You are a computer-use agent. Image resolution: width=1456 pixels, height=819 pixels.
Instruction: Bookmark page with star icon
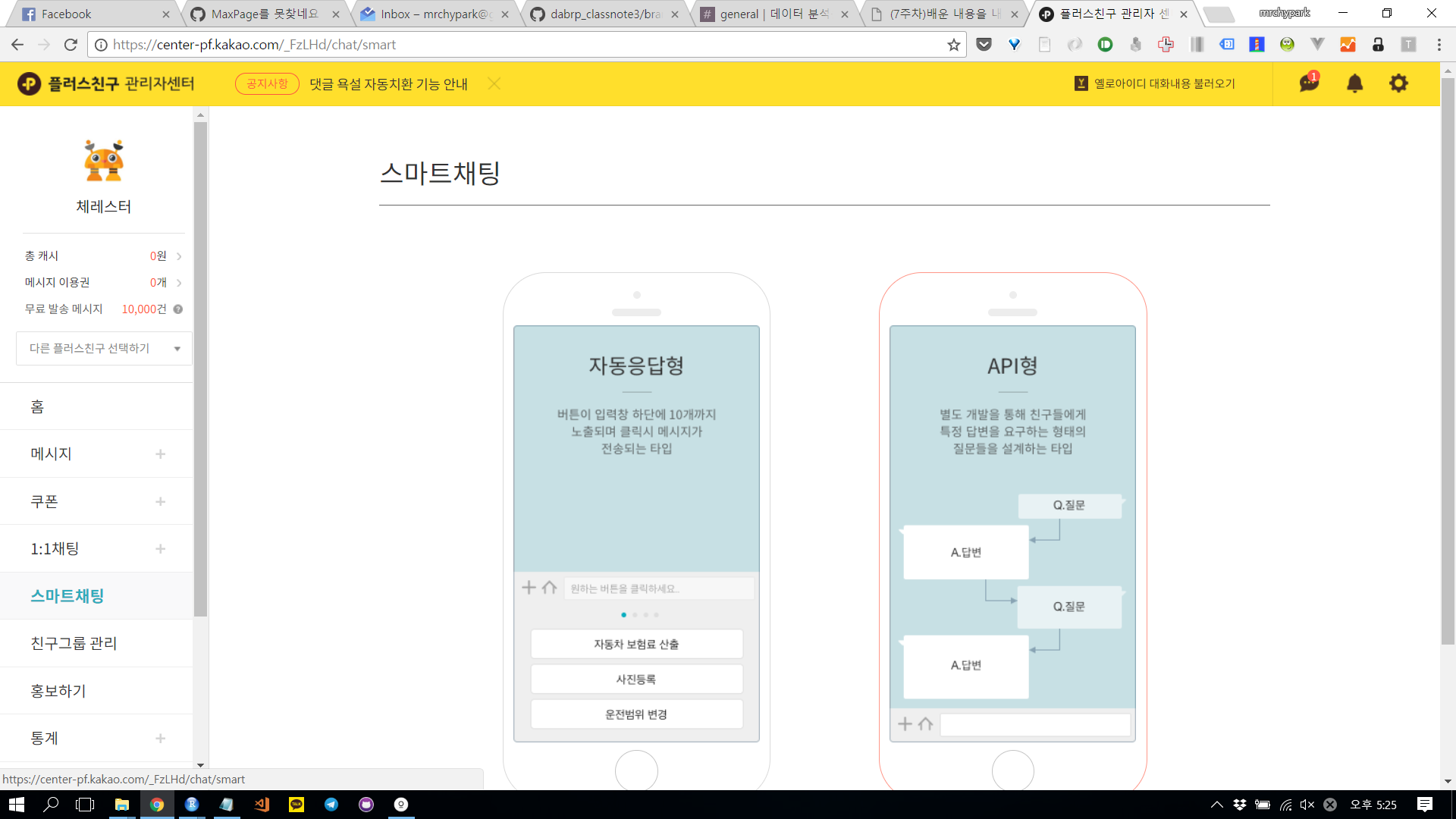tap(953, 45)
